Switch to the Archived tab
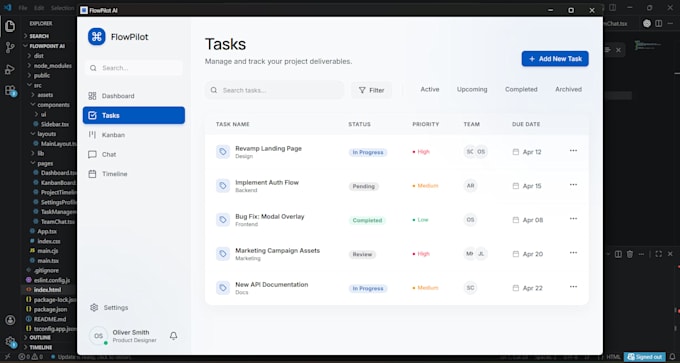 click(568, 89)
